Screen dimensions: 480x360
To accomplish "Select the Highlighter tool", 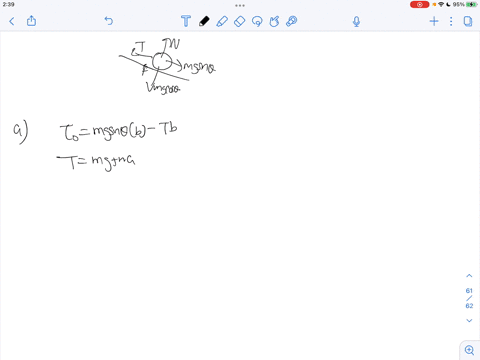I will (222, 21).
